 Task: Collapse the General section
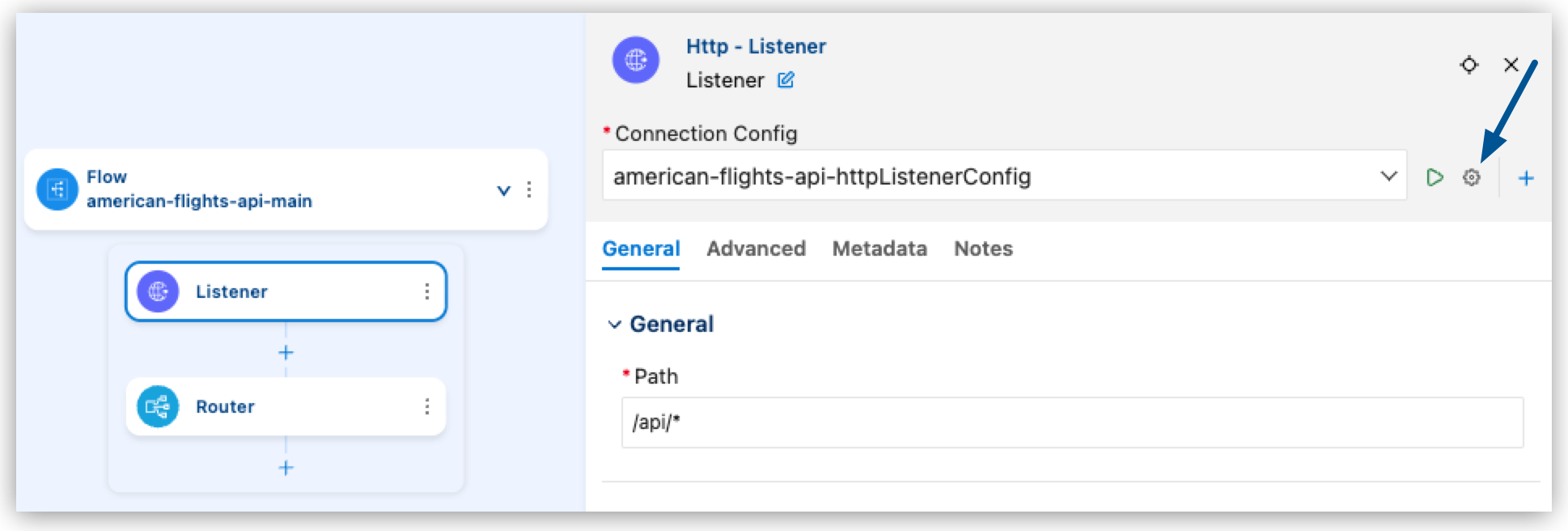pos(615,325)
